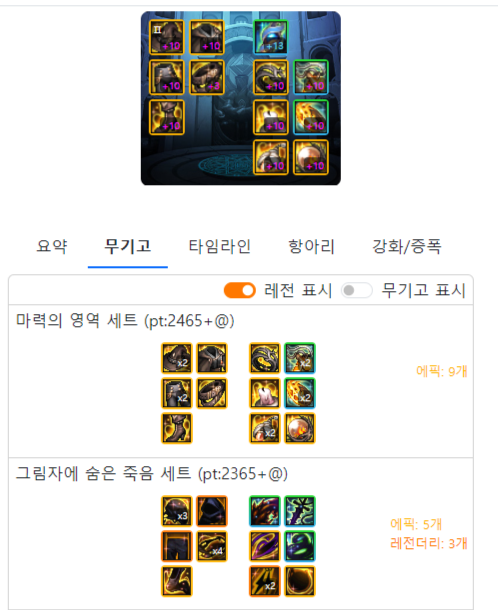Enable the 무기고 표시 toggle
Image resolution: width=498 pixels, height=610 pixels.
point(357,290)
